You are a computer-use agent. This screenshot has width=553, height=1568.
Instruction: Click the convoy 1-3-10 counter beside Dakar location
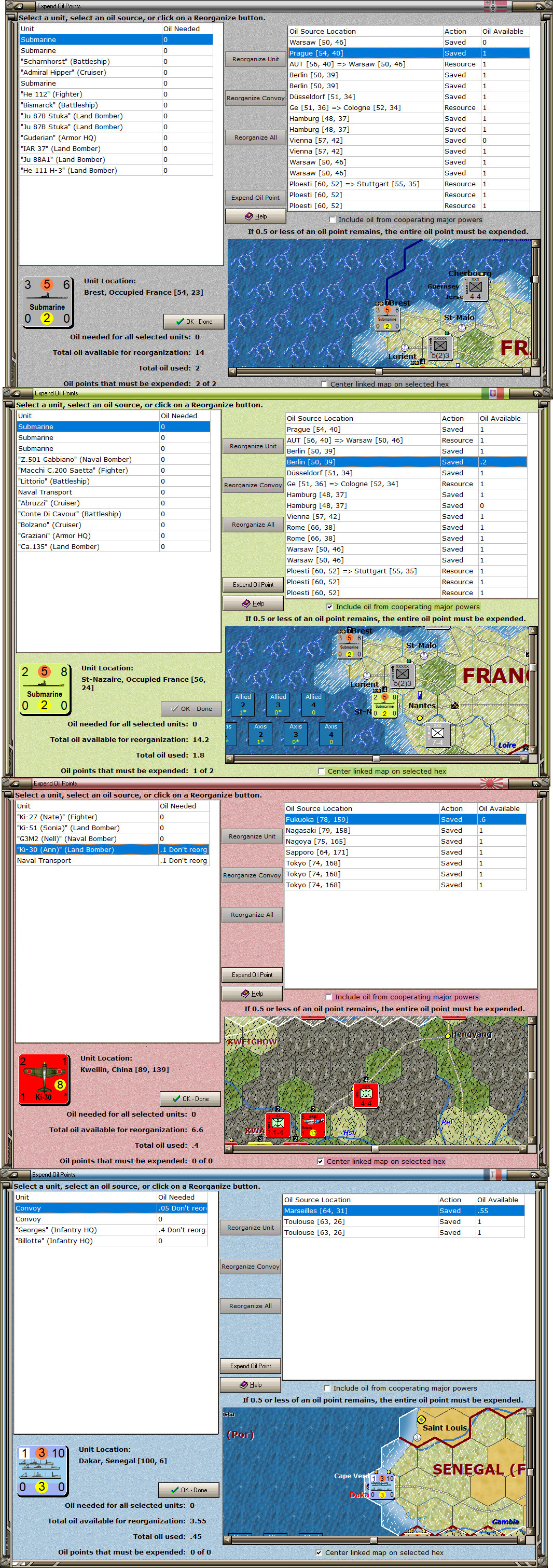[42, 1470]
